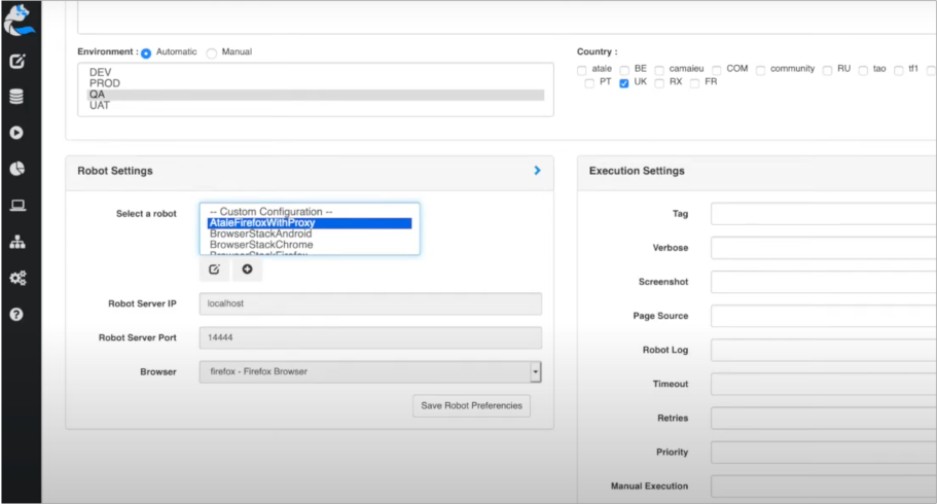The image size is (937, 504).
Task: Open the Retries dropdown field
Action: (x=823, y=418)
